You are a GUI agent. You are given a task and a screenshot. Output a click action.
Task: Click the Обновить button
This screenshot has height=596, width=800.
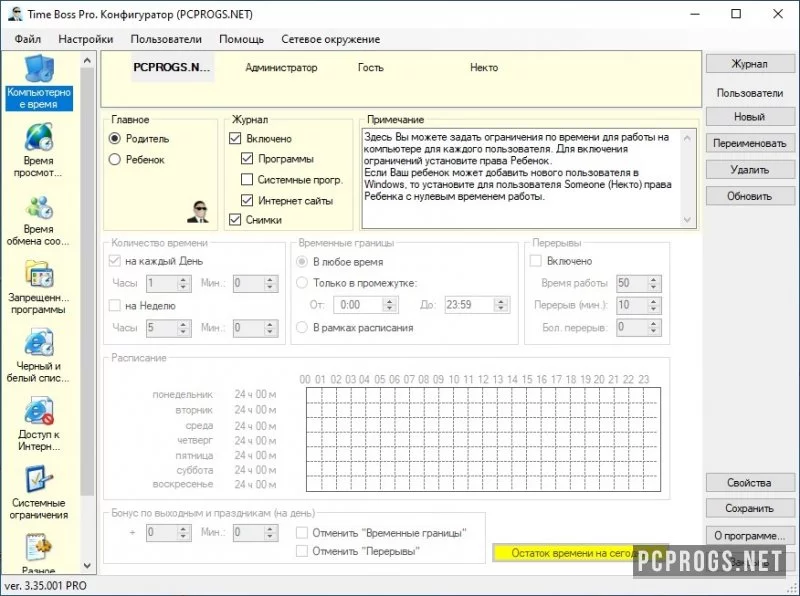tap(750, 196)
